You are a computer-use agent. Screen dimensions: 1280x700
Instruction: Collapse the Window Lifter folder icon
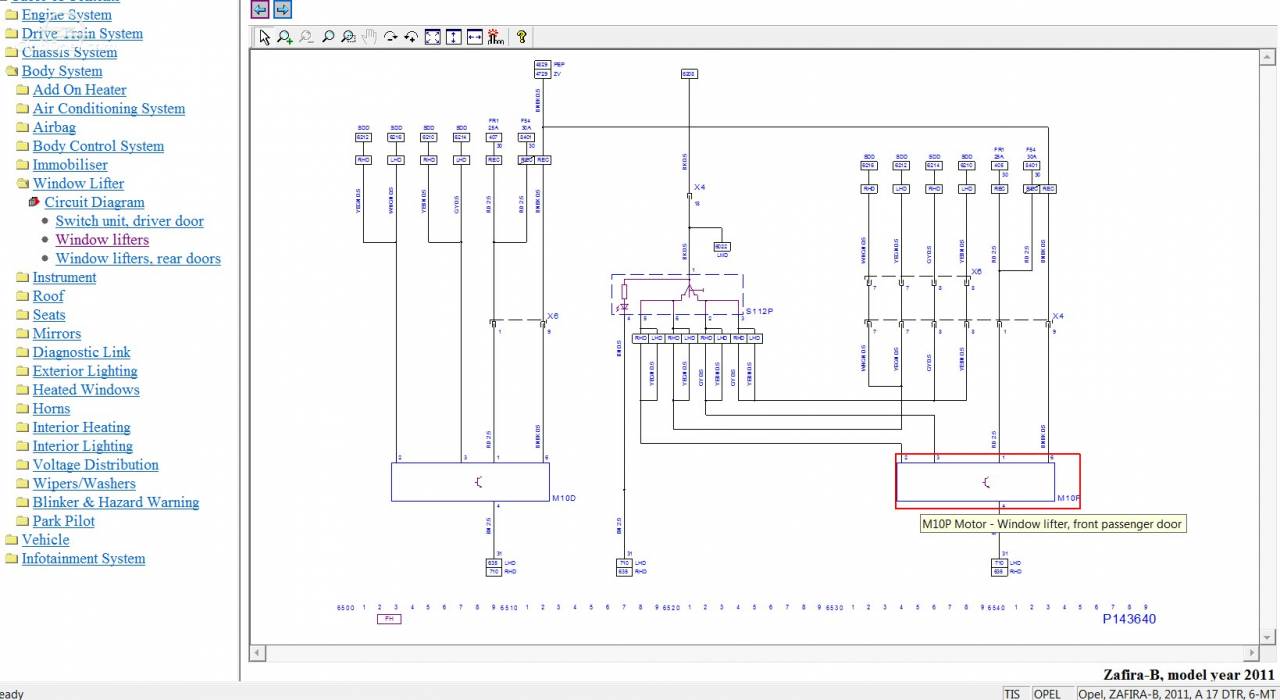pos(23,184)
